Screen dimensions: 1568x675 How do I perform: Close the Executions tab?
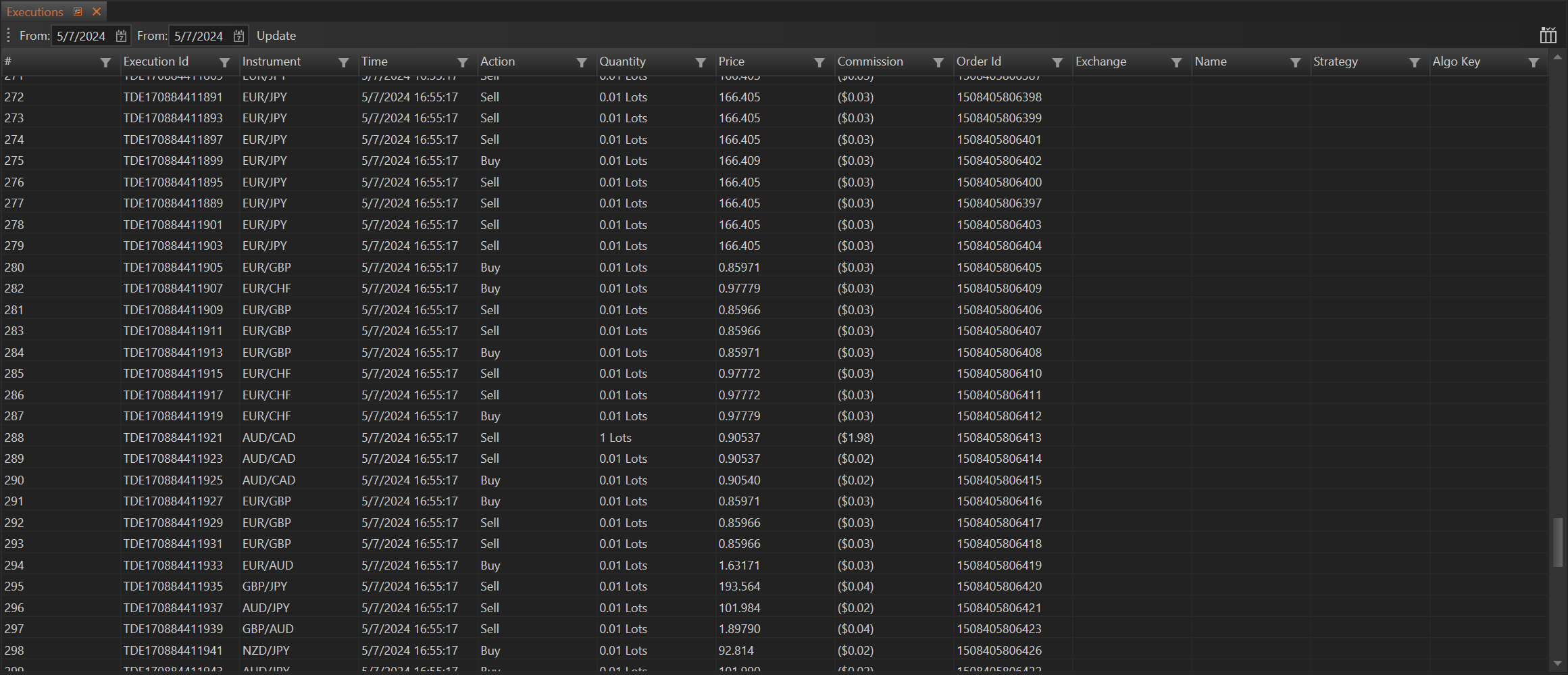pyautogui.click(x=97, y=11)
